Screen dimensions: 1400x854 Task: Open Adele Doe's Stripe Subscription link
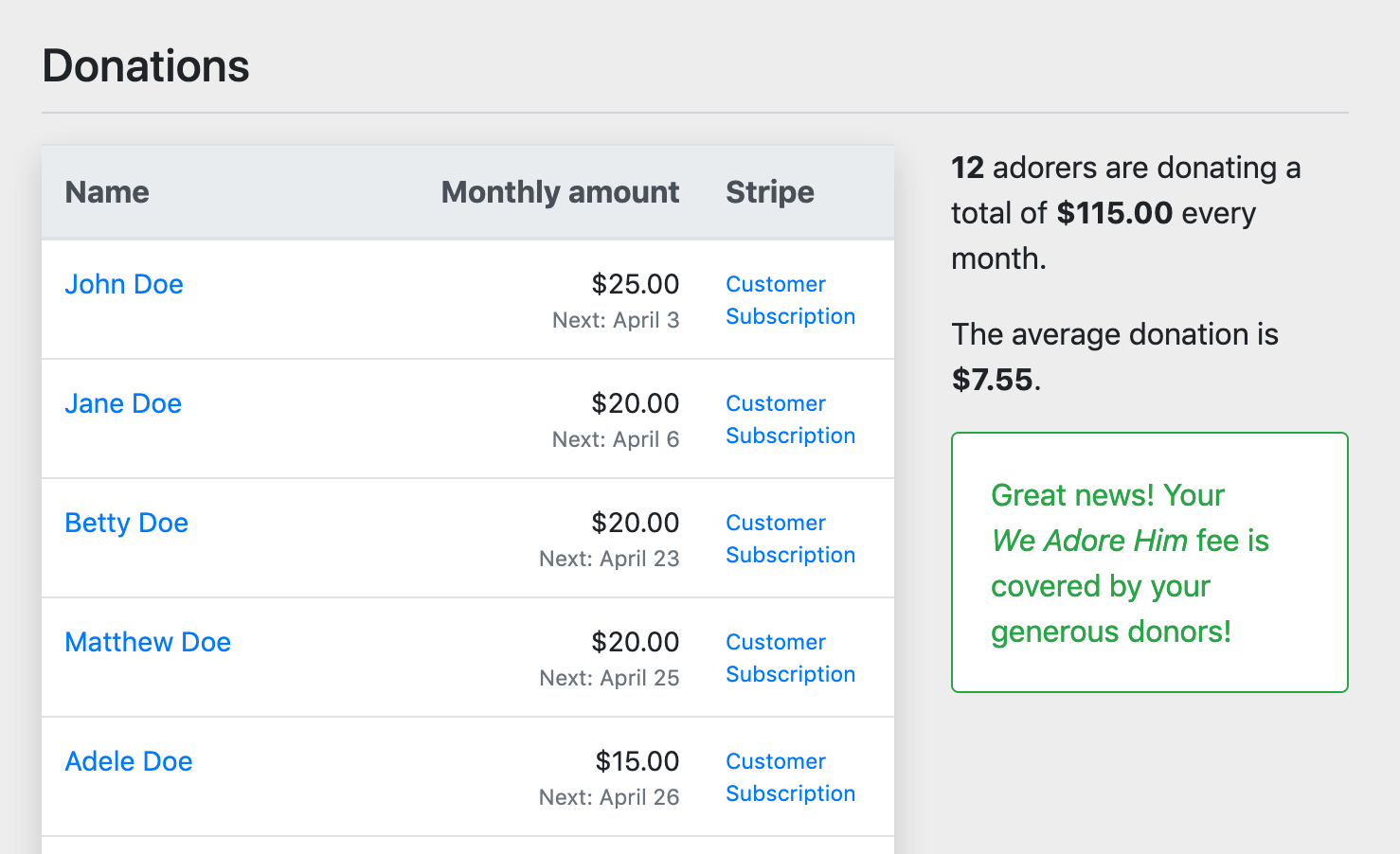(x=790, y=793)
